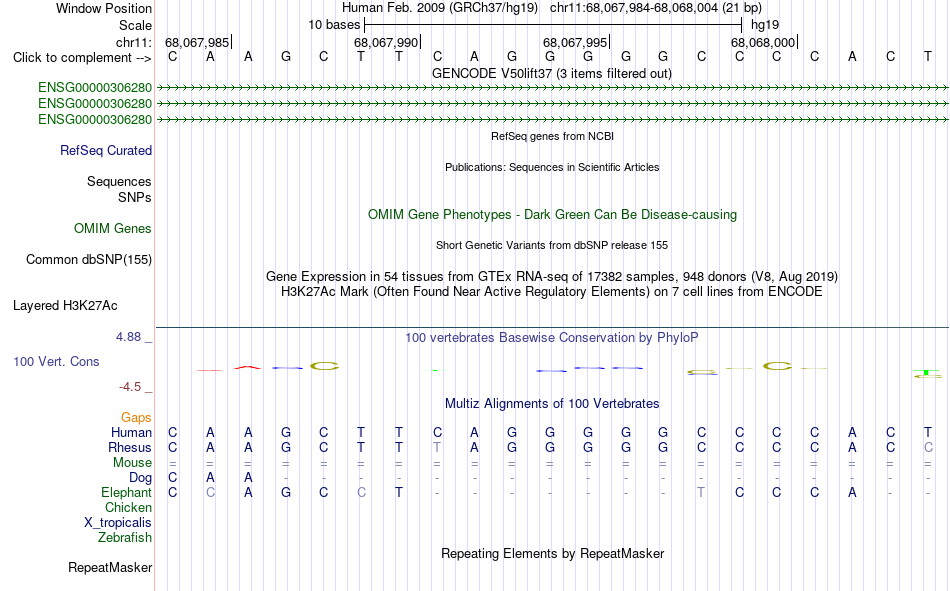950x591 pixels.
Task: Click the -4.5 lower range value
Action: 130,387
